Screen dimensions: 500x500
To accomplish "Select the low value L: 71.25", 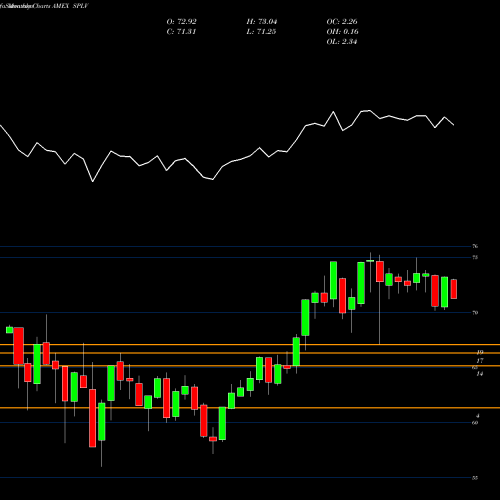I will 261,32.
